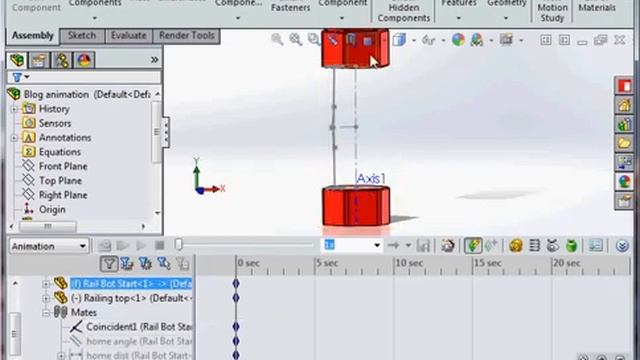Open SolidWorks Resources house tab
The width and height of the screenshot is (640, 360).
(x=624, y=105)
